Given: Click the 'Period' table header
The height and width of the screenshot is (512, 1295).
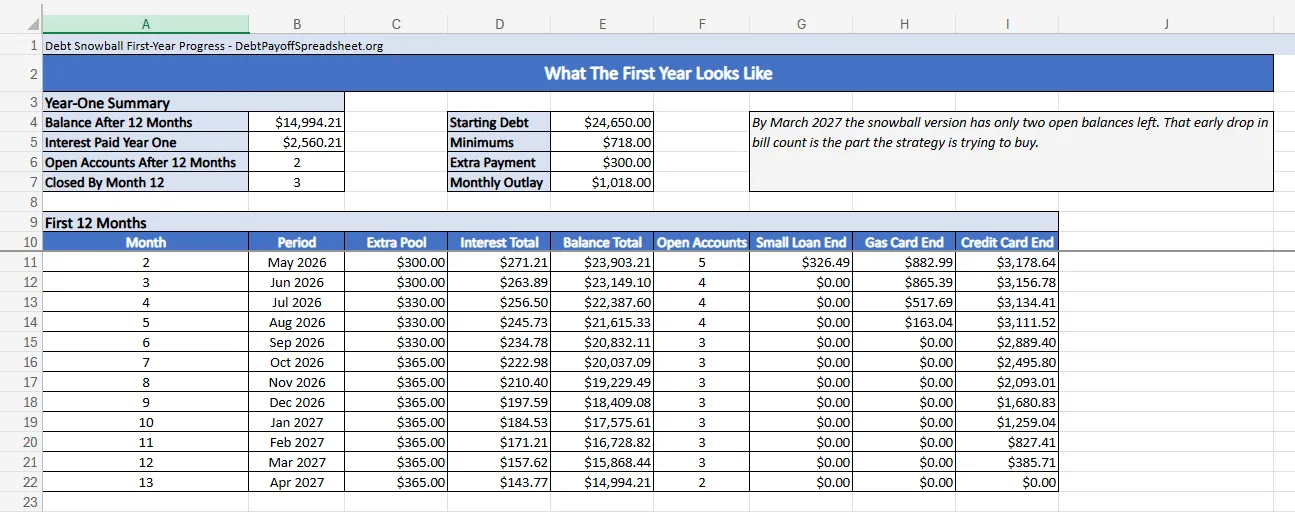Looking at the screenshot, I should 296,242.
